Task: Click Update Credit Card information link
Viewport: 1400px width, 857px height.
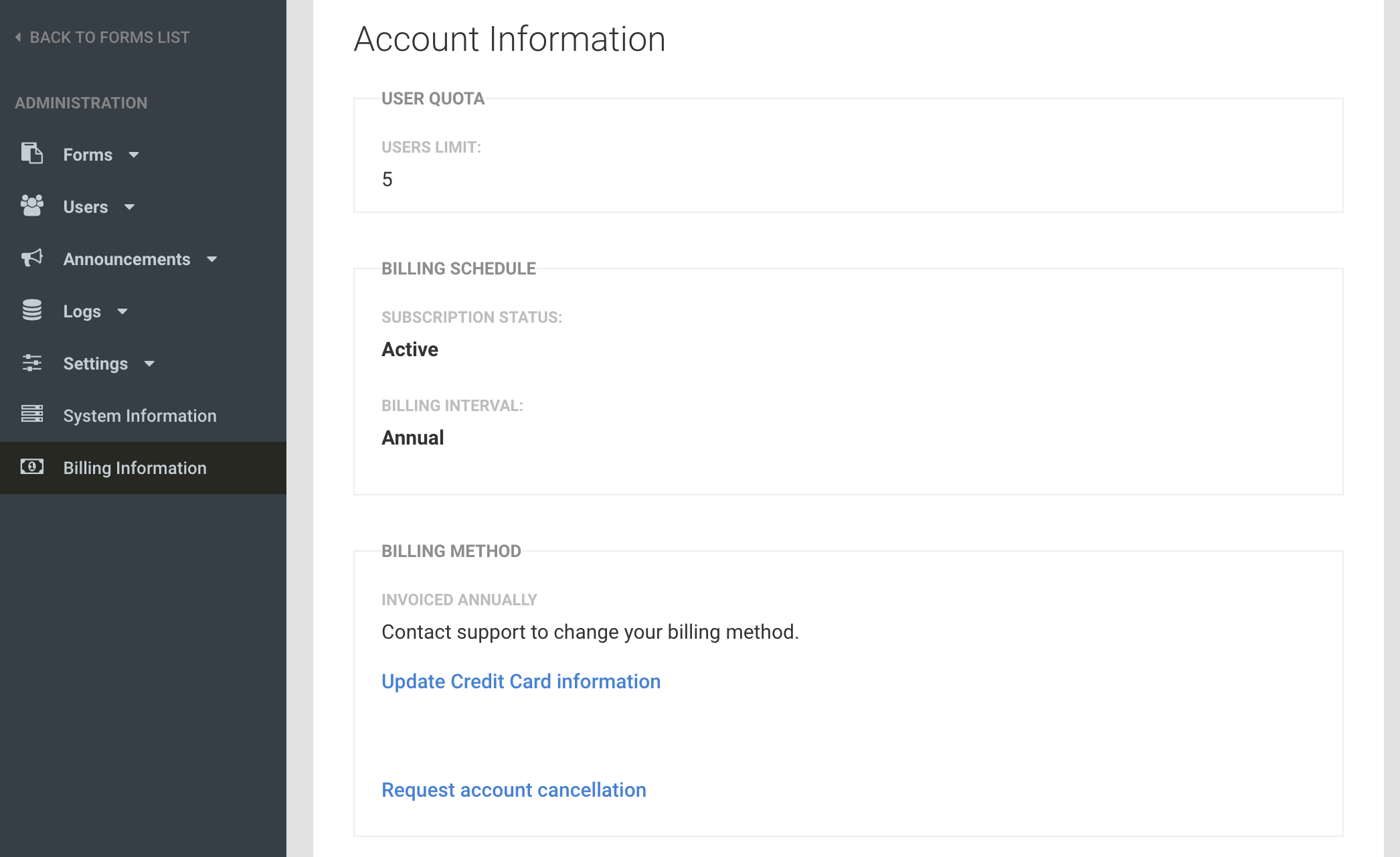Action: pos(521,681)
